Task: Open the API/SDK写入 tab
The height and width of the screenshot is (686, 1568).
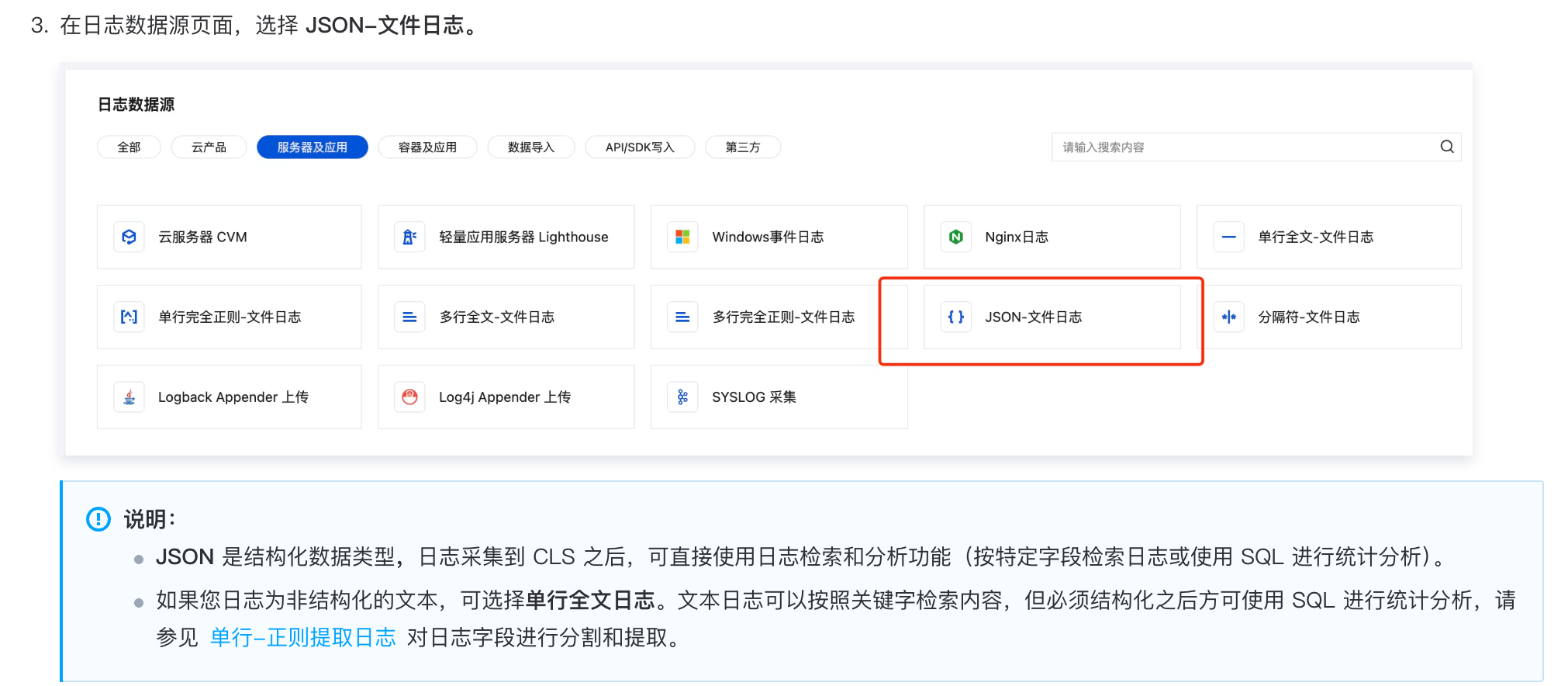Action: click(640, 147)
